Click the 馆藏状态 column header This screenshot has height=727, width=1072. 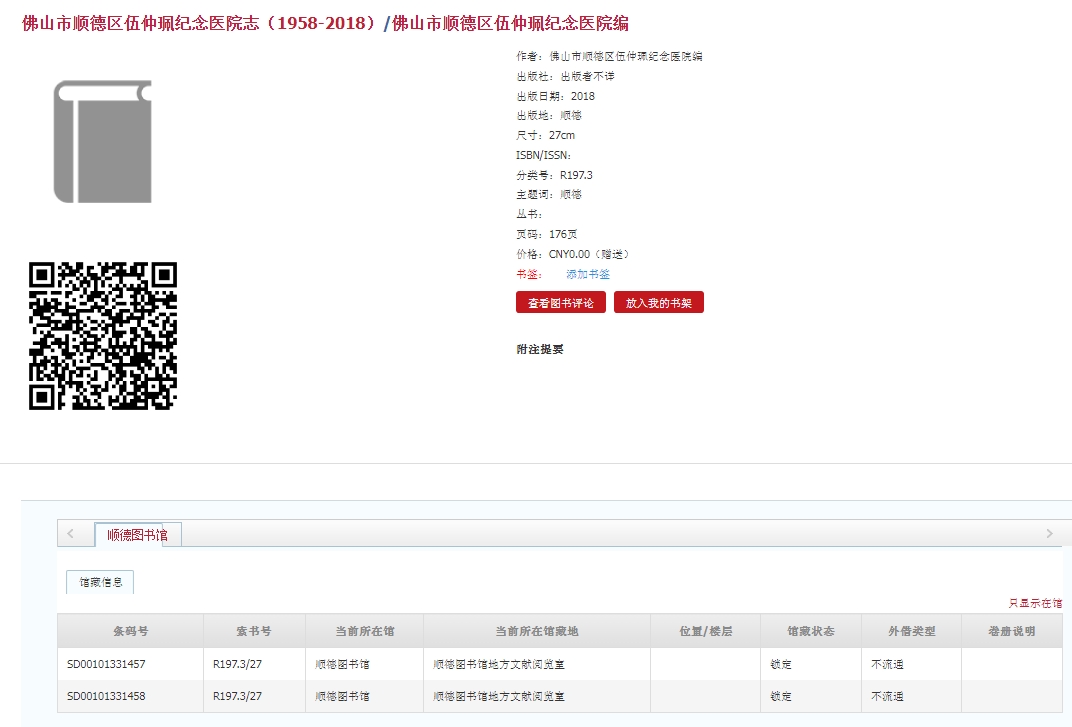tap(811, 631)
